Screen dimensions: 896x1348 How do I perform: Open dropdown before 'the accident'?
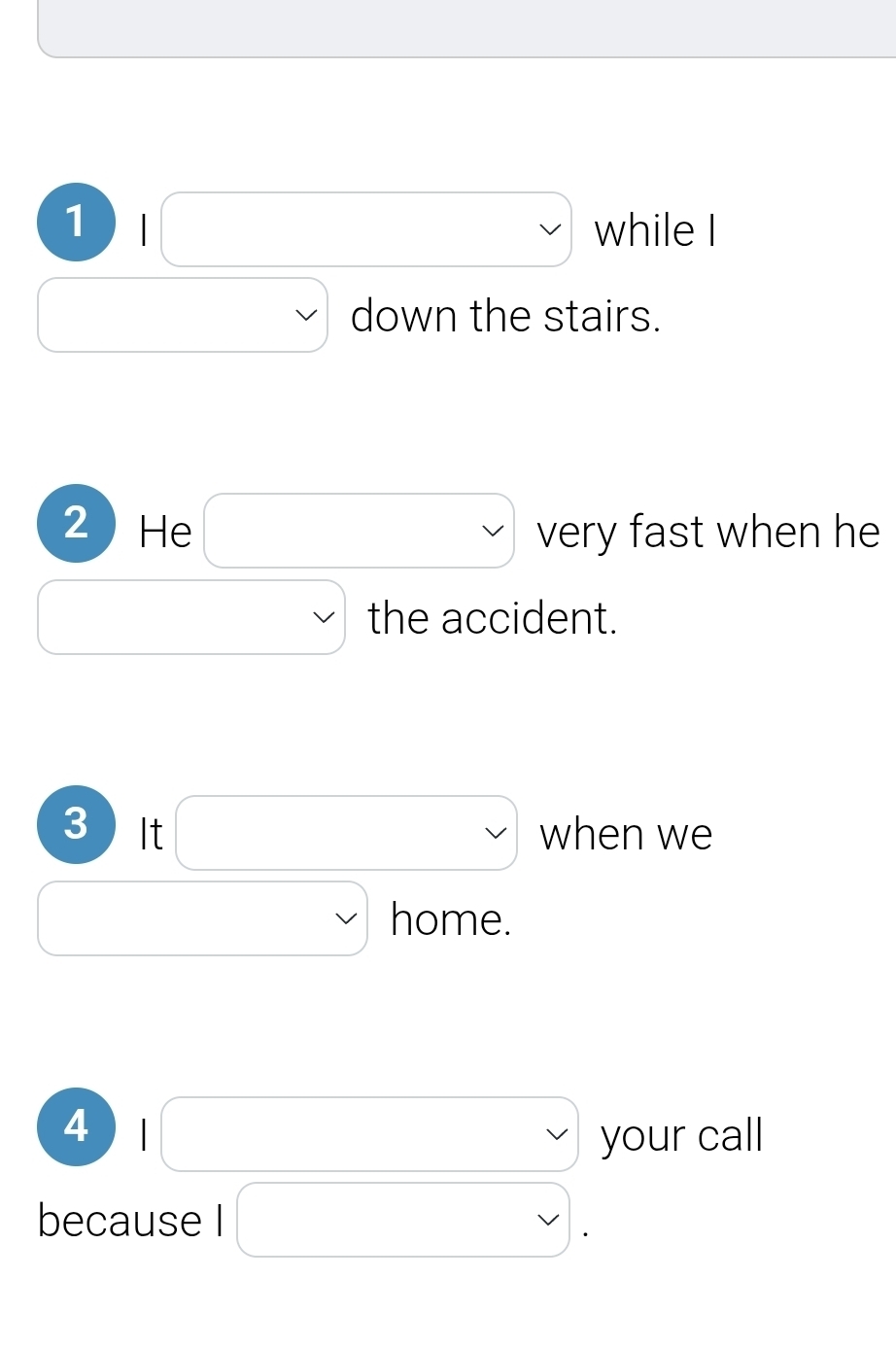click(x=190, y=617)
